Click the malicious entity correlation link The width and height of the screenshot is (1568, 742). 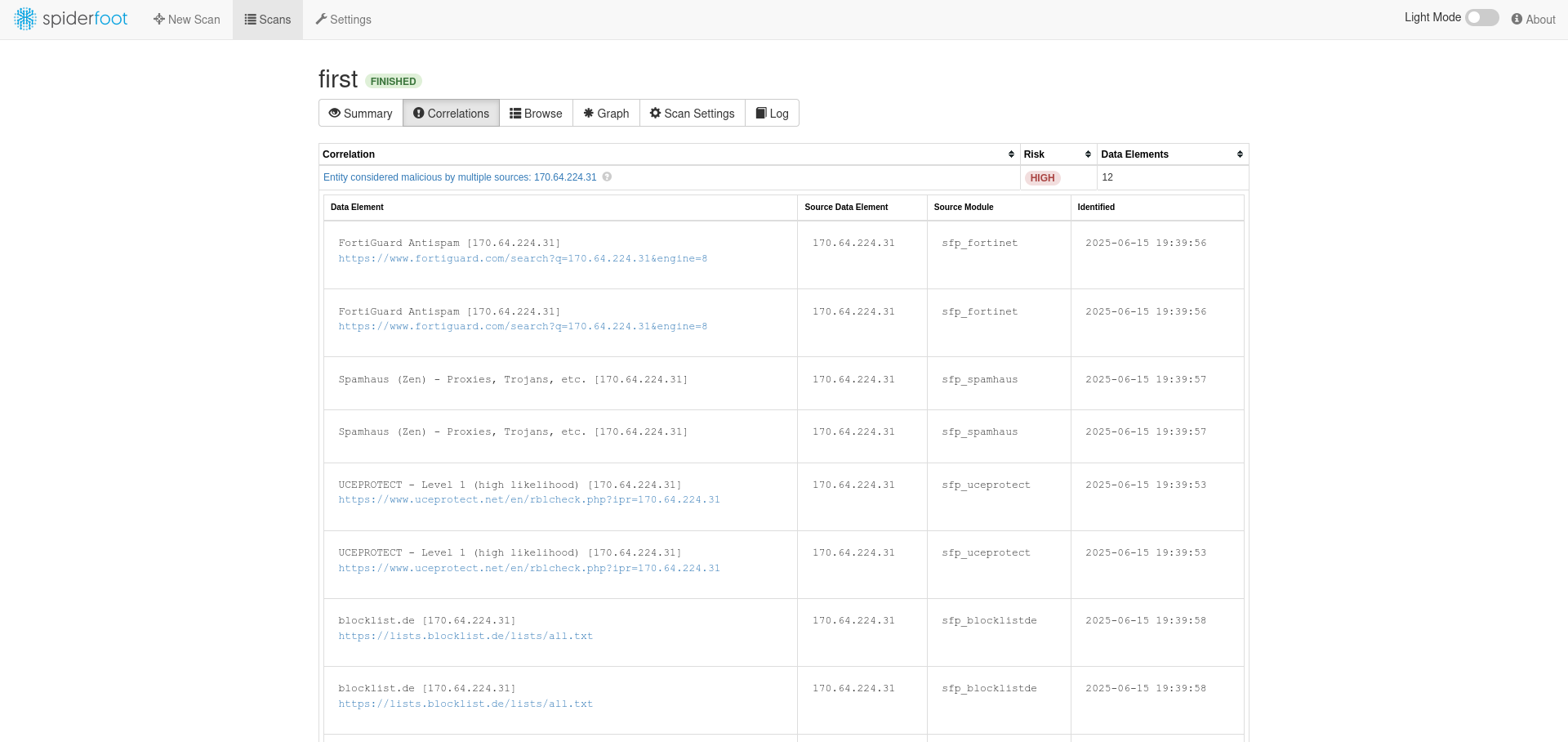[460, 177]
